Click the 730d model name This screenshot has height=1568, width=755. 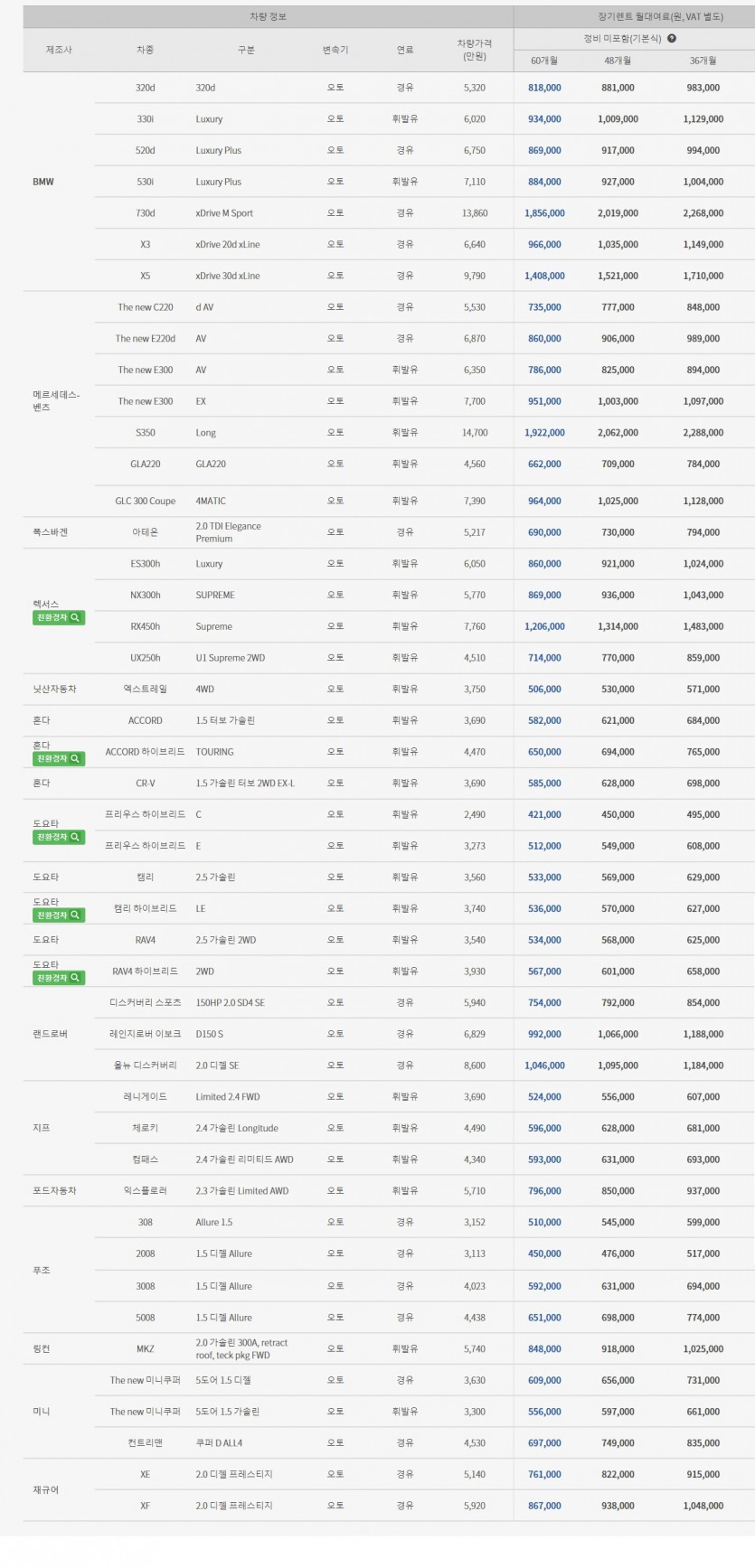[x=145, y=213]
